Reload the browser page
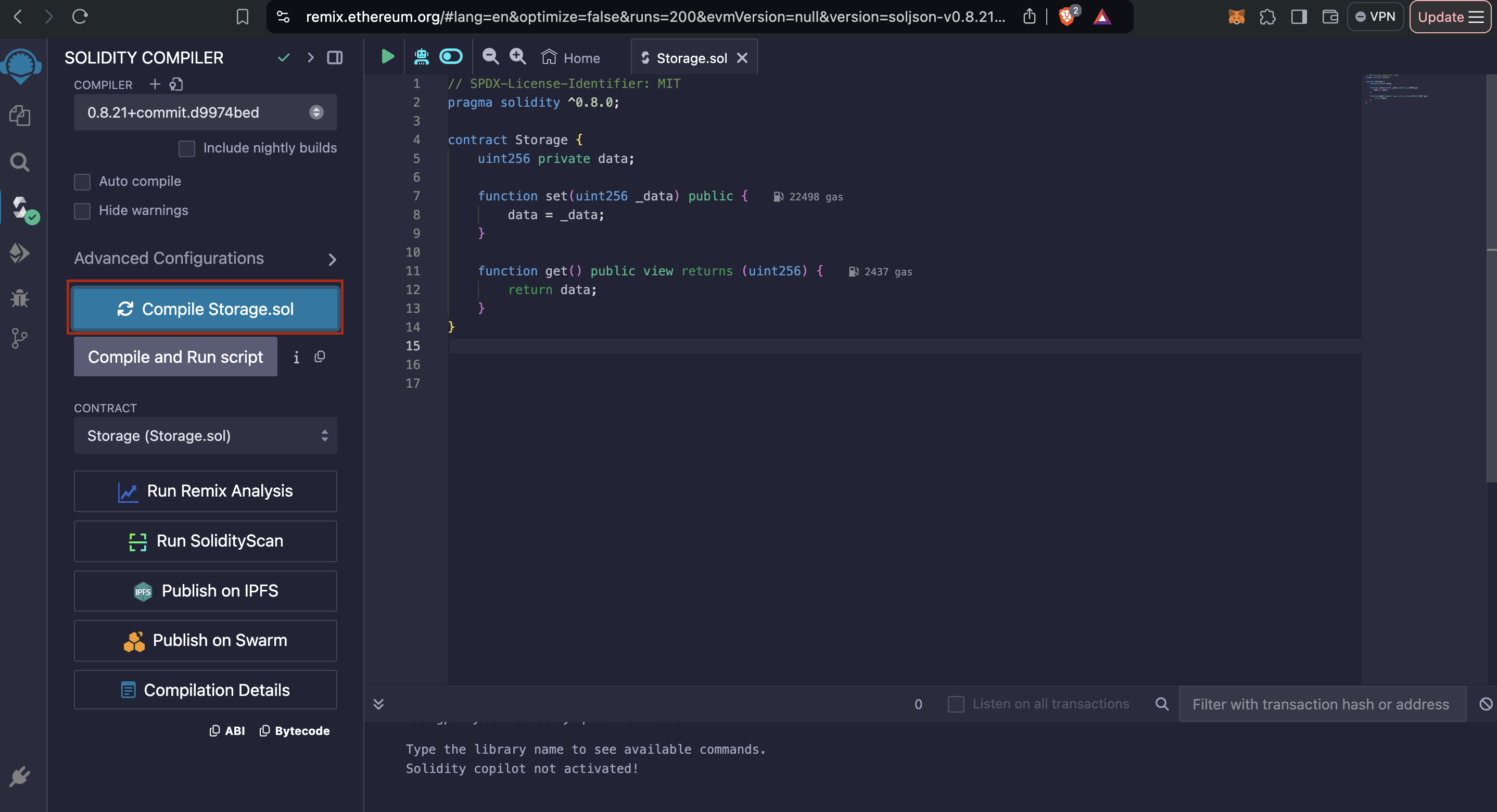Screen dimensions: 1497x812 click(80, 16)
